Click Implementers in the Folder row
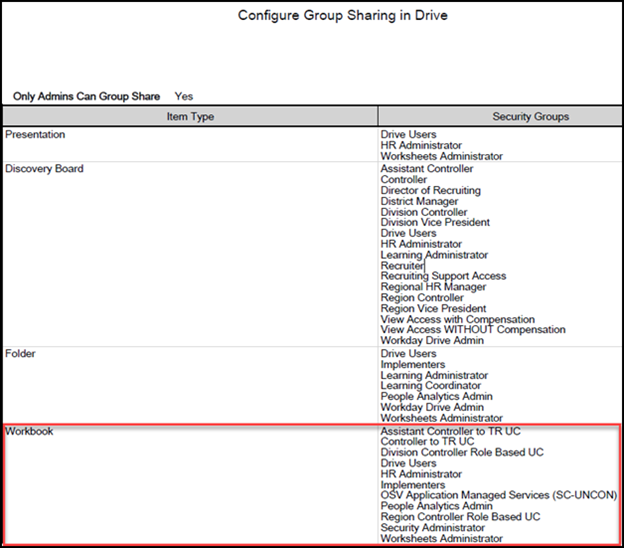Screen dimensions: 624x548 pyautogui.click(x=413, y=365)
